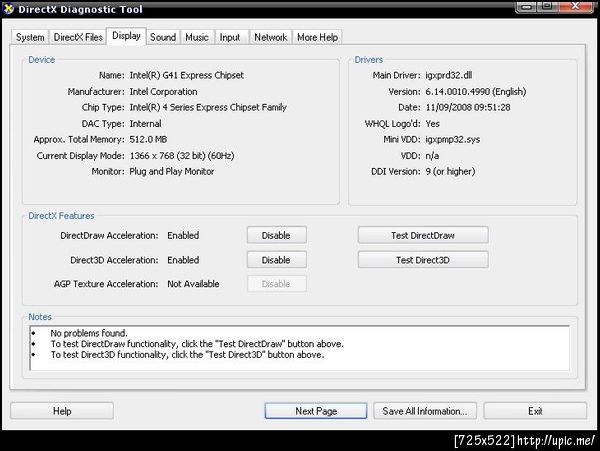Click the memory value '512.0 MB'
Viewport: 600px width, 451px height.
point(148,139)
